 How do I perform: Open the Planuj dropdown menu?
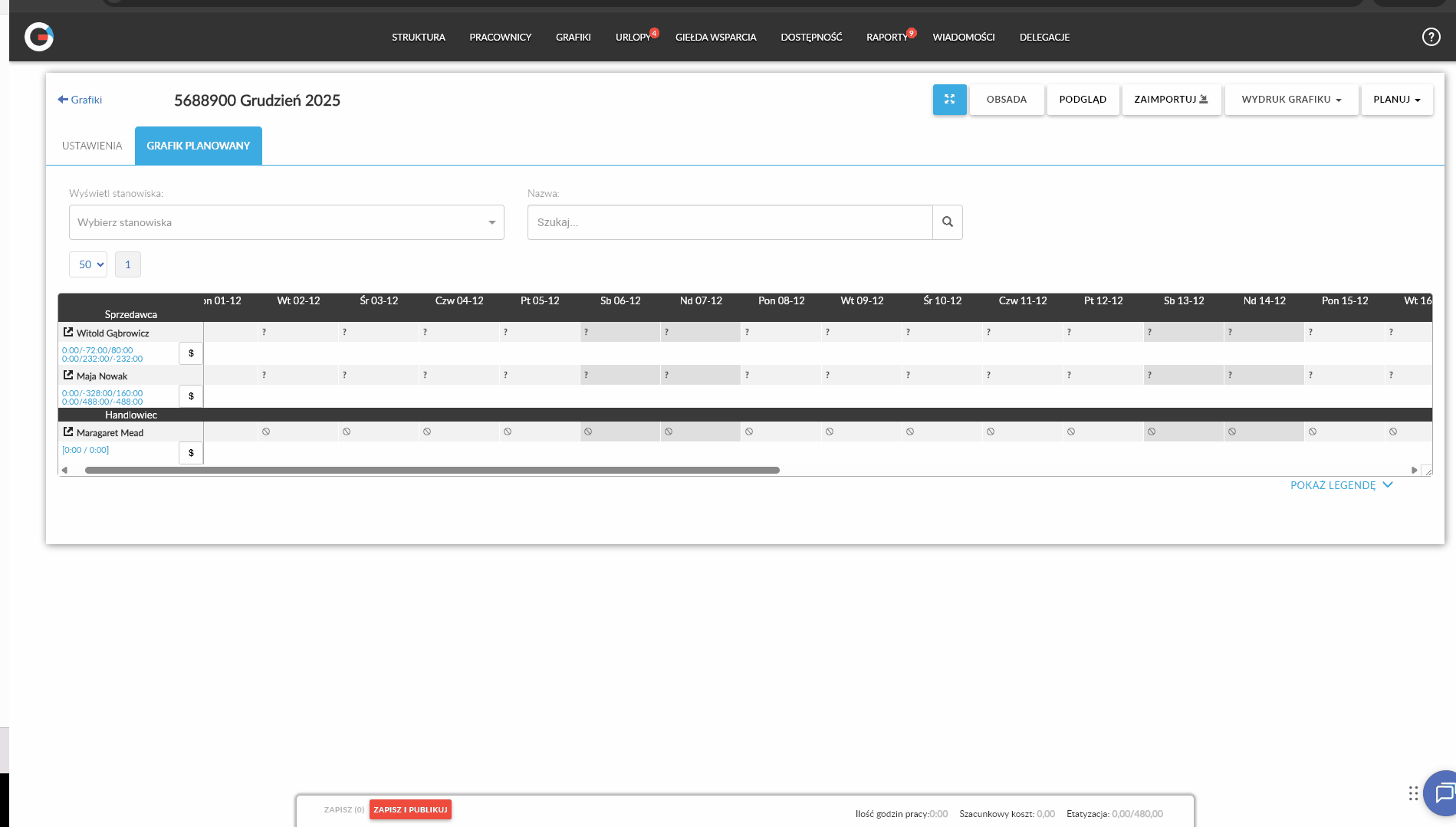coord(1396,100)
